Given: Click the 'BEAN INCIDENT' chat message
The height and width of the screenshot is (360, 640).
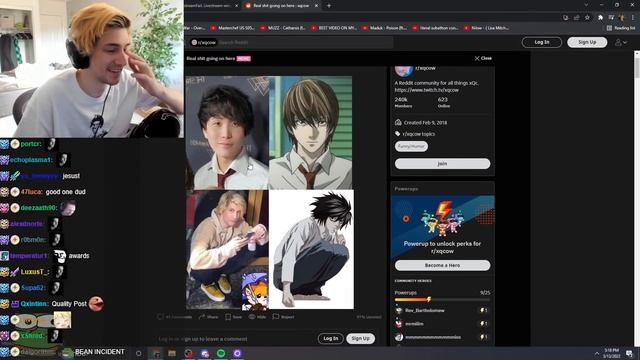Looking at the screenshot, I should [x=100, y=351].
